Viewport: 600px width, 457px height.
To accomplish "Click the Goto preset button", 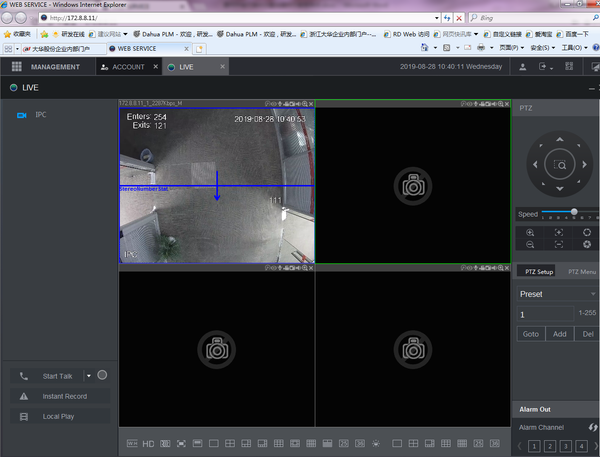I will click(530, 334).
